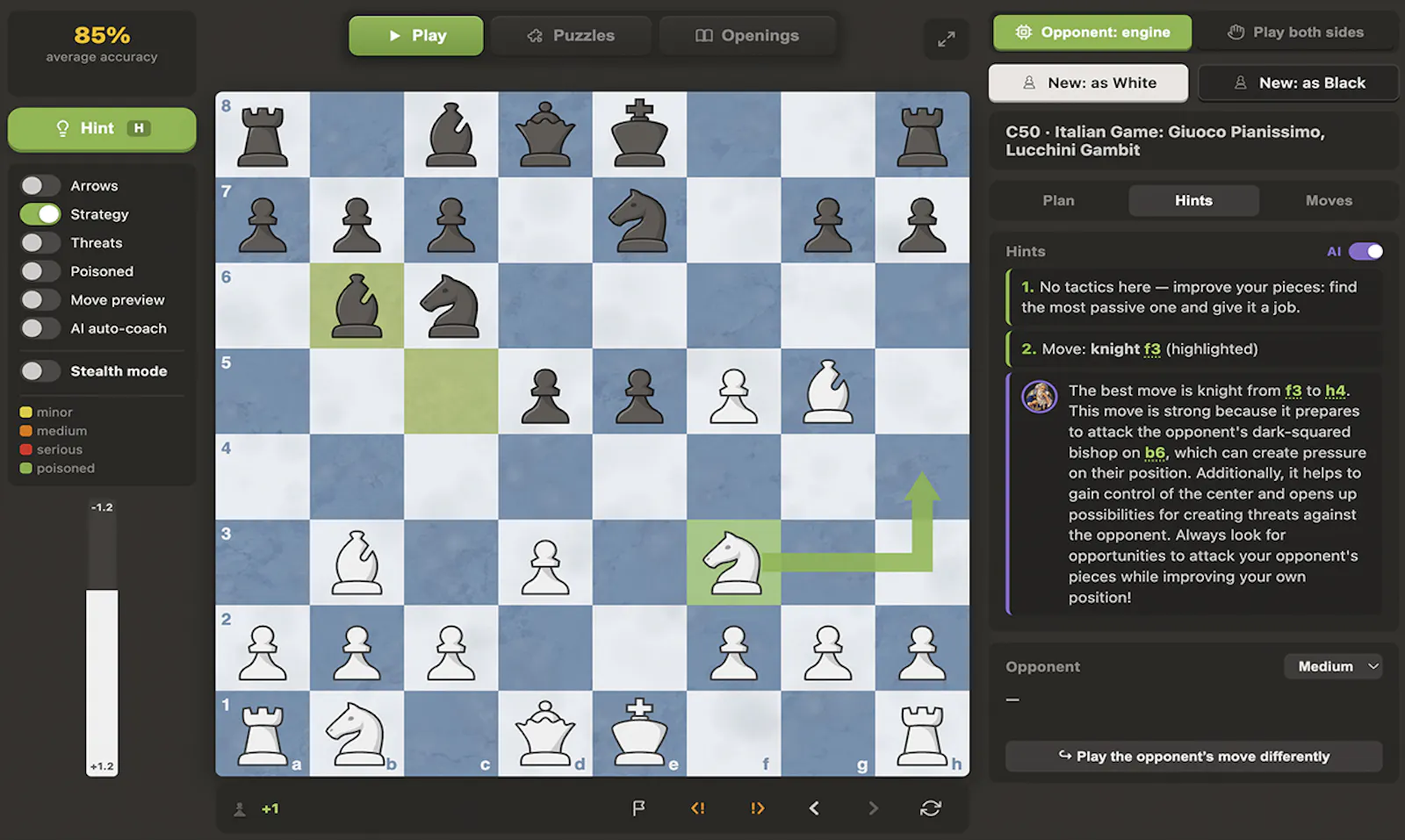1405x840 pixels.
Task: Select the white king on e1
Action: pyautogui.click(x=639, y=733)
